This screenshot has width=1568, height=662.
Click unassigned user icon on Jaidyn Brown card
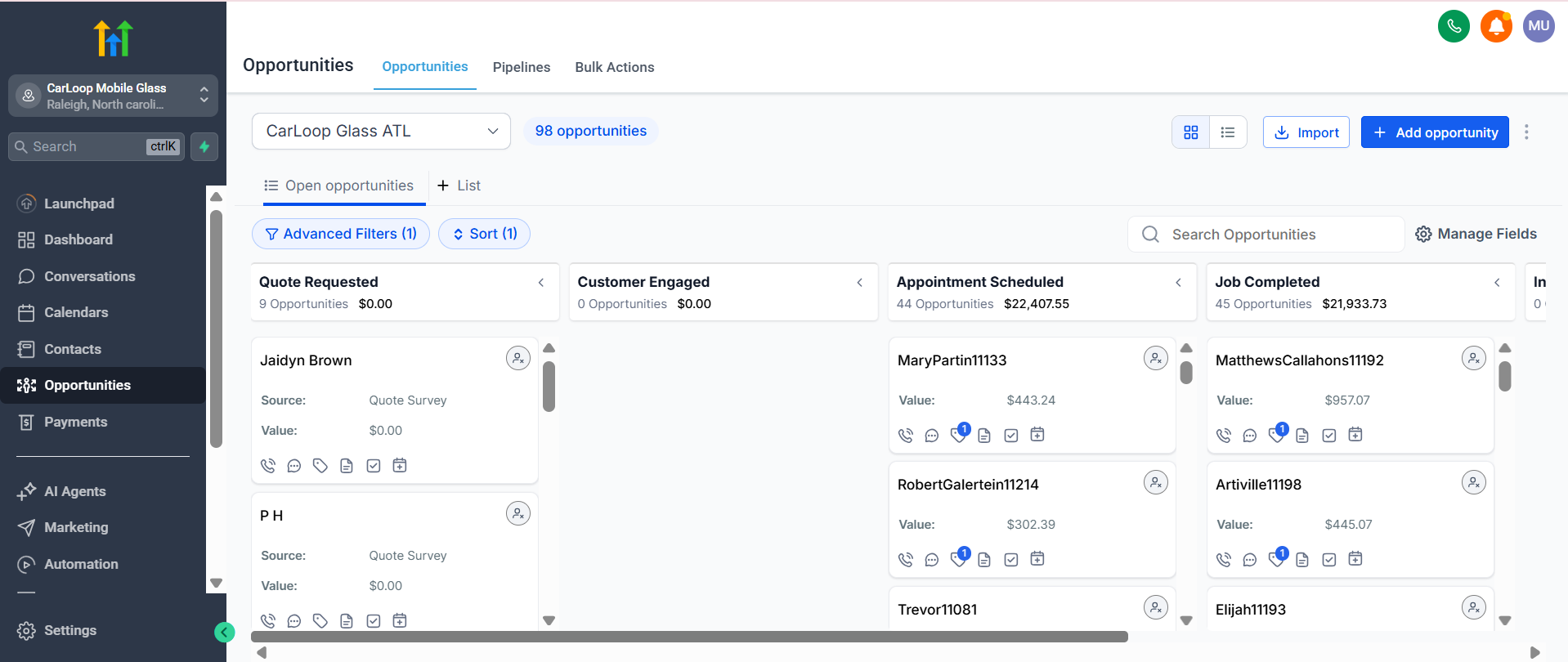(518, 358)
